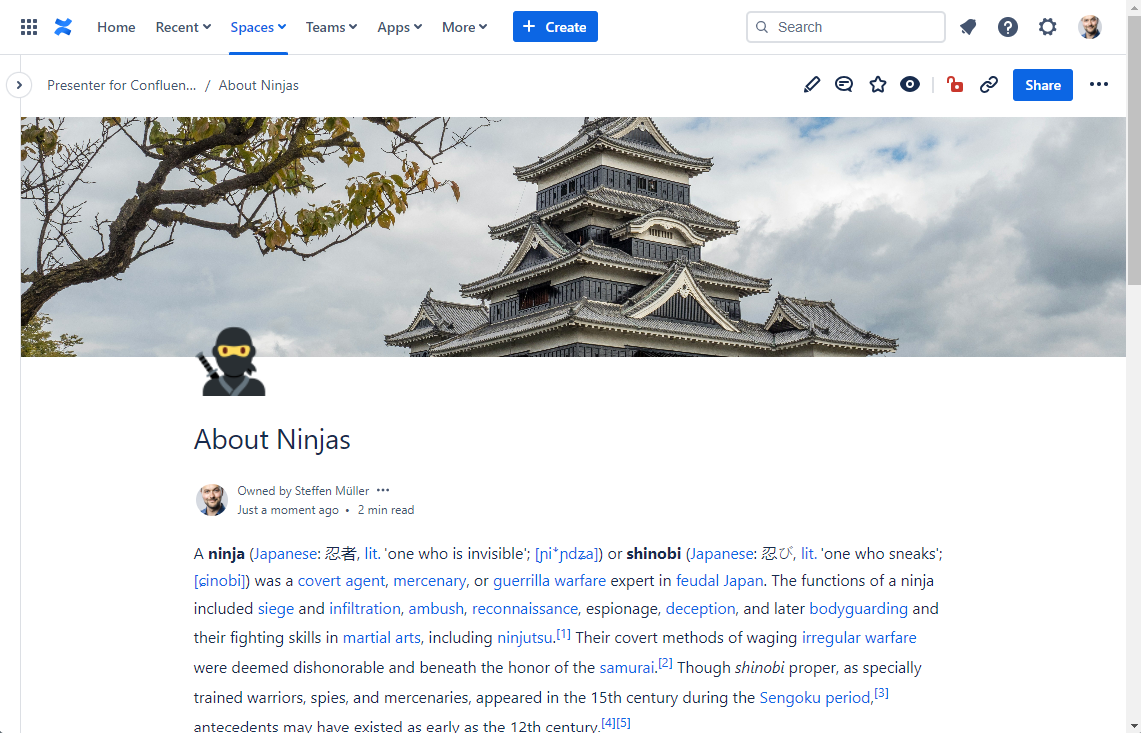Click into the Search field

click(x=855, y=27)
